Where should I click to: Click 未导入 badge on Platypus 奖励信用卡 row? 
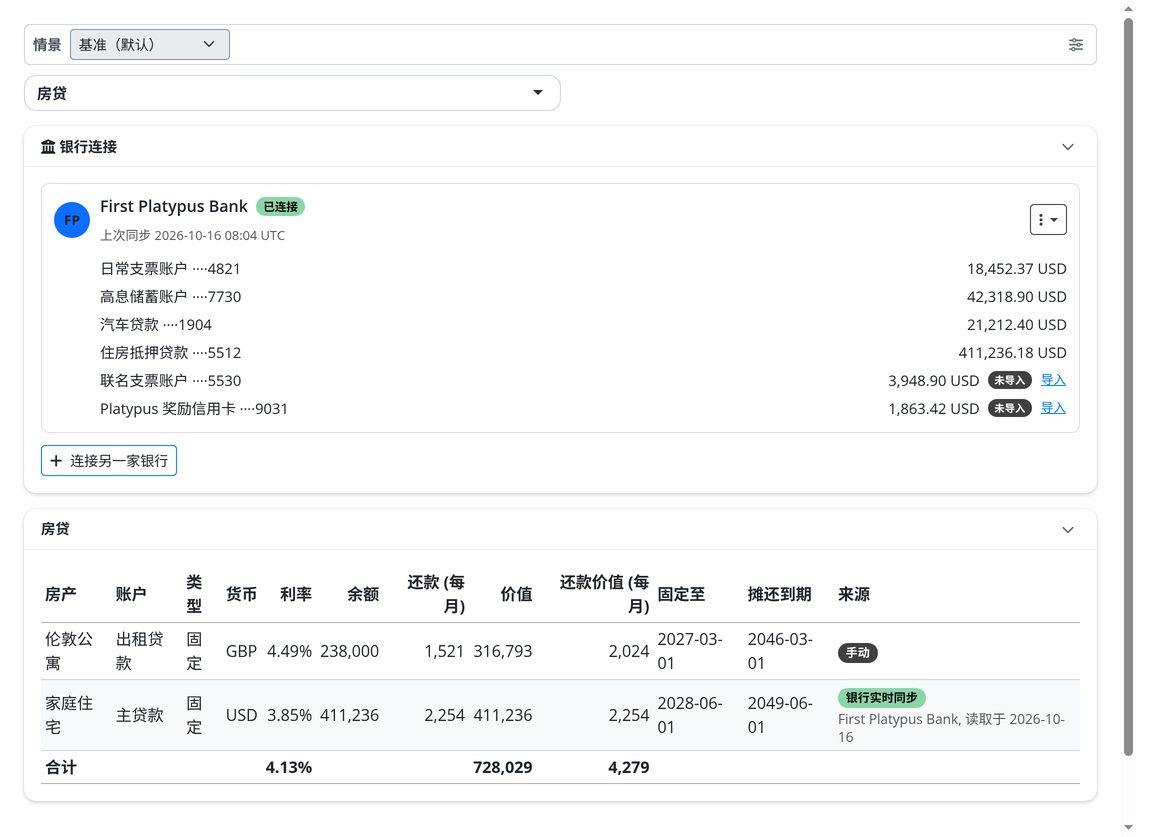pyautogui.click(x=1009, y=409)
